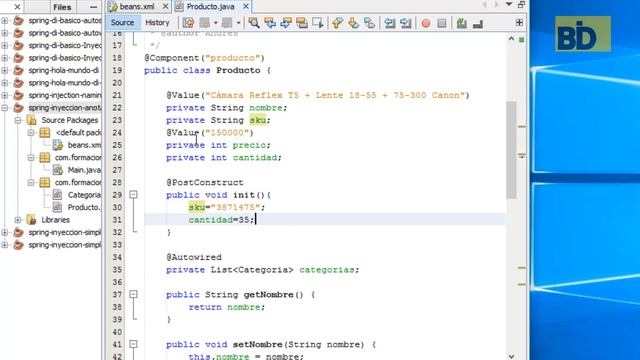Viewport: 640px width, 360px height.
Task: Select the spring-injection-namin project
Action: [64, 96]
